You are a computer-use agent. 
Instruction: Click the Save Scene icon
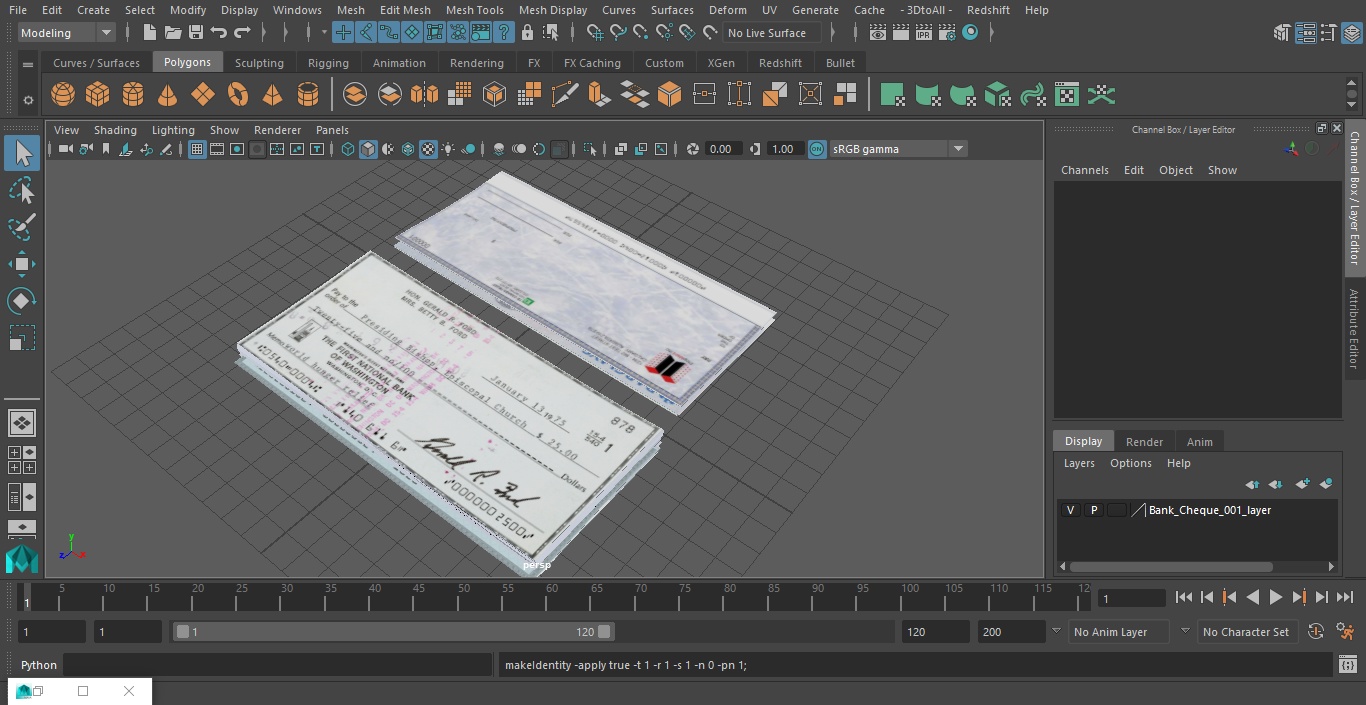(x=196, y=33)
